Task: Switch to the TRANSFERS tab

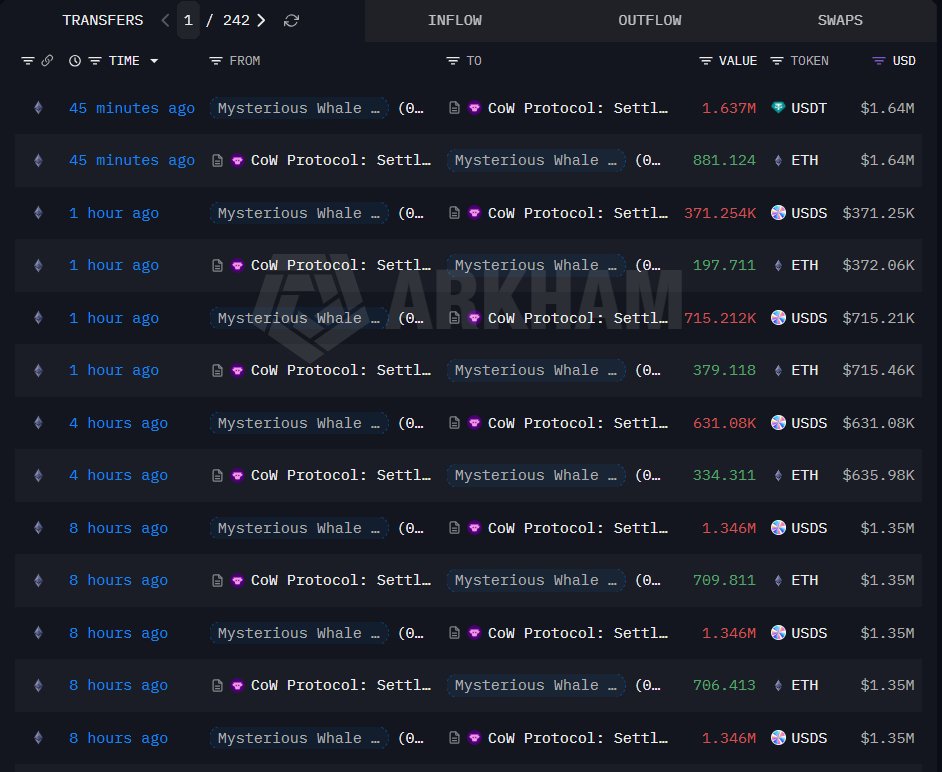Action: coord(103,20)
